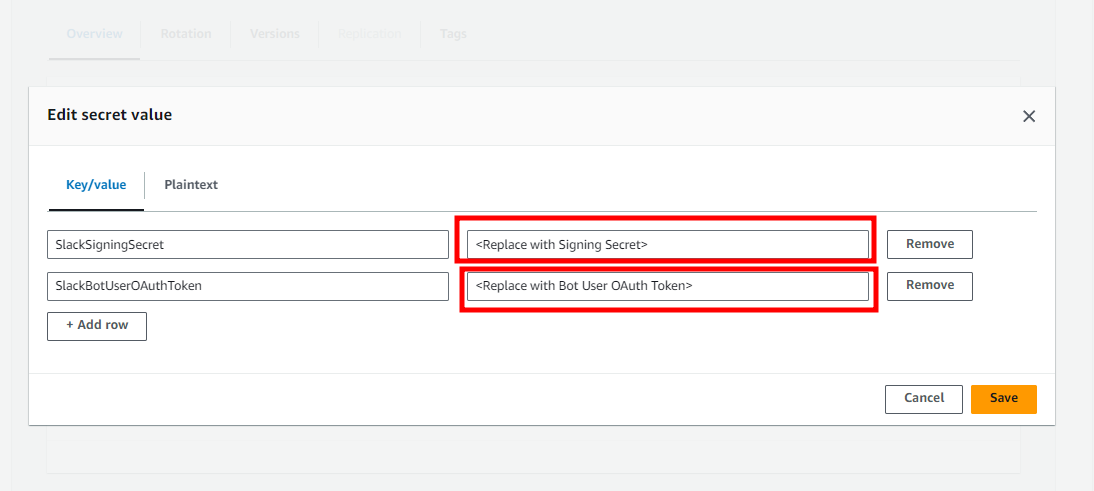1094x491 pixels.
Task: Go to the Tags tab
Action: (453, 34)
